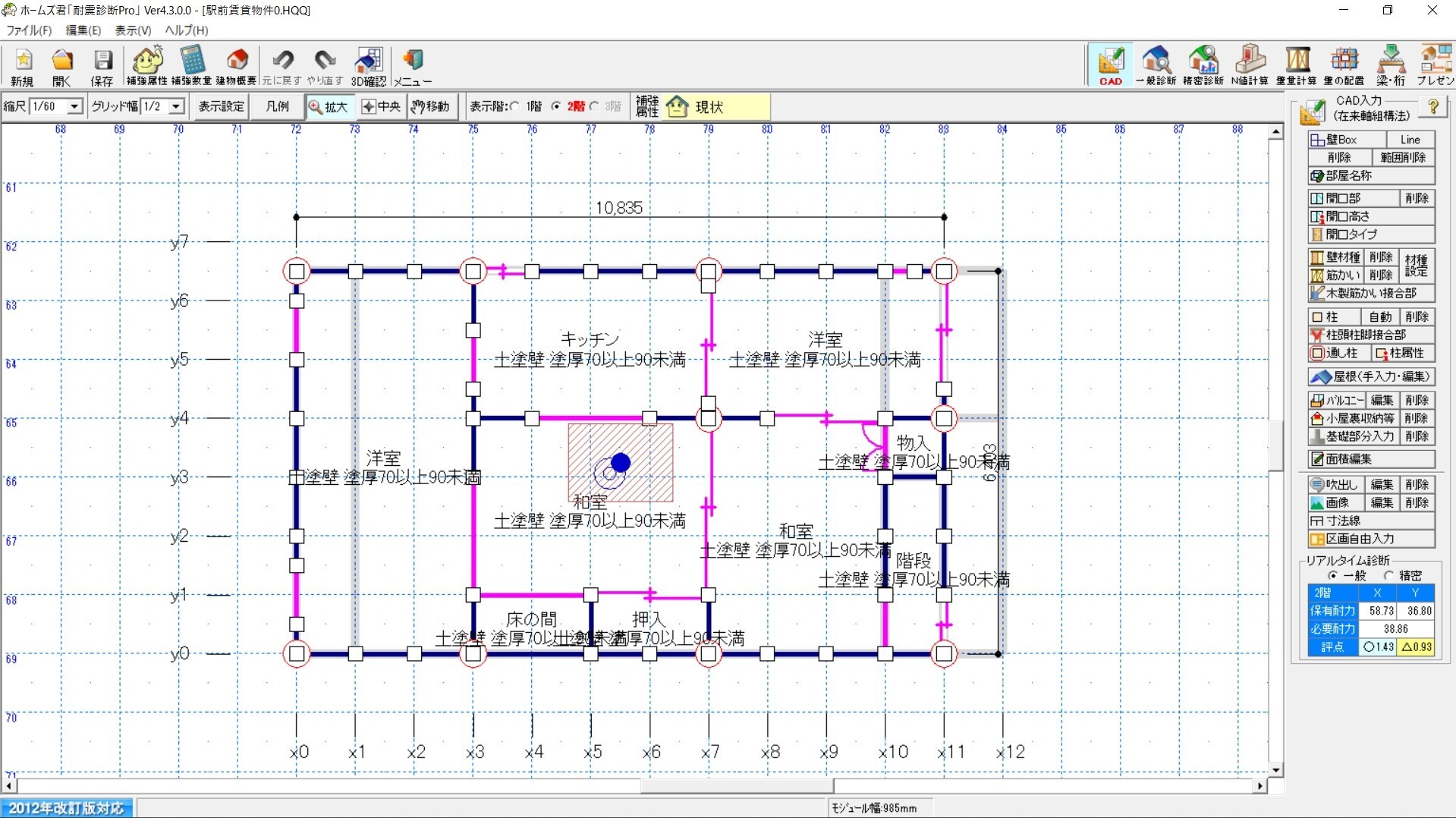Click the 部屋名称 button
The width and height of the screenshot is (1456, 818).
coord(1371,176)
